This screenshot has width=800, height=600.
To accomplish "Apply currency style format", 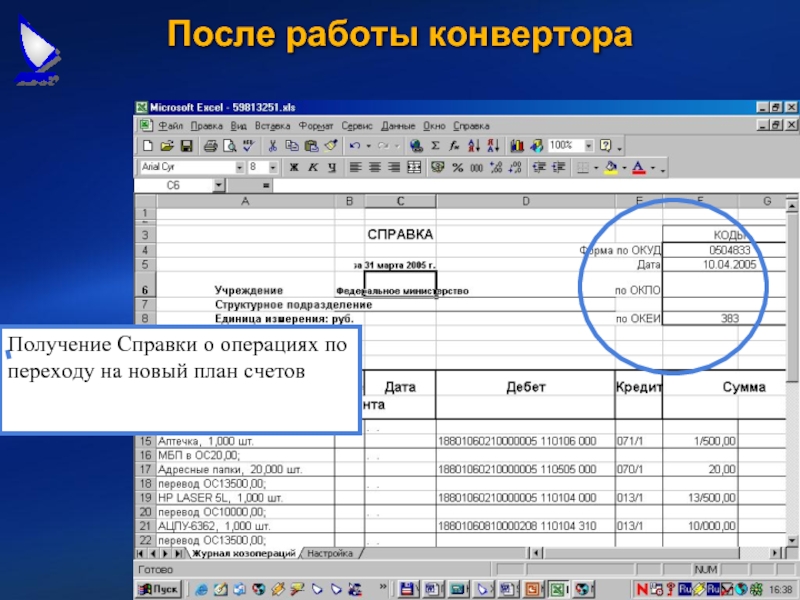I will 438,167.
